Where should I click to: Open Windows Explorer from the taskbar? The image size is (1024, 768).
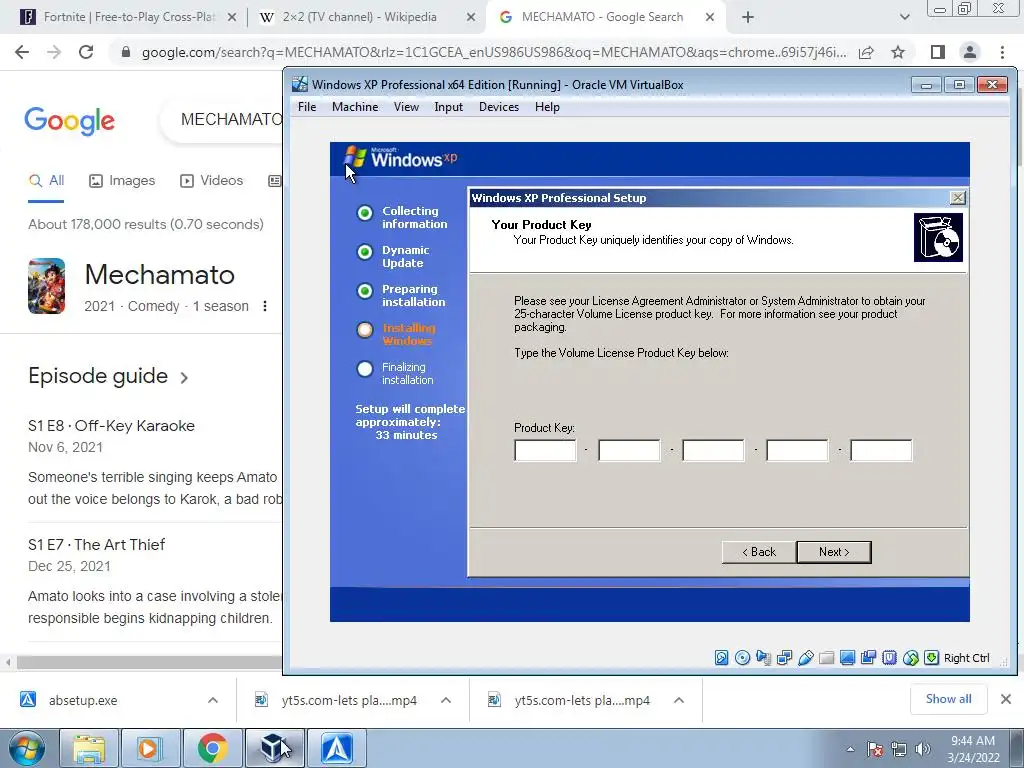[89, 748]
